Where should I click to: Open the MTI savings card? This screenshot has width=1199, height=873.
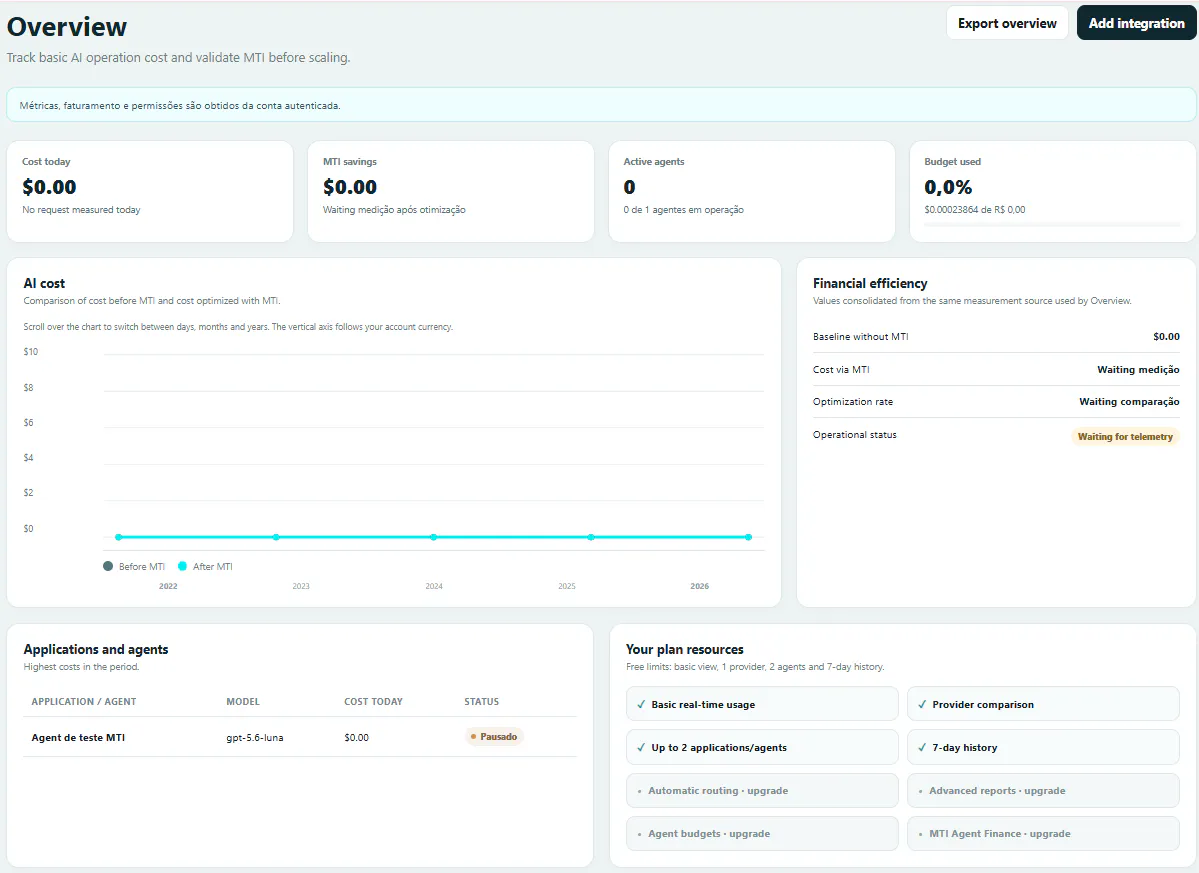pos(450,191)
